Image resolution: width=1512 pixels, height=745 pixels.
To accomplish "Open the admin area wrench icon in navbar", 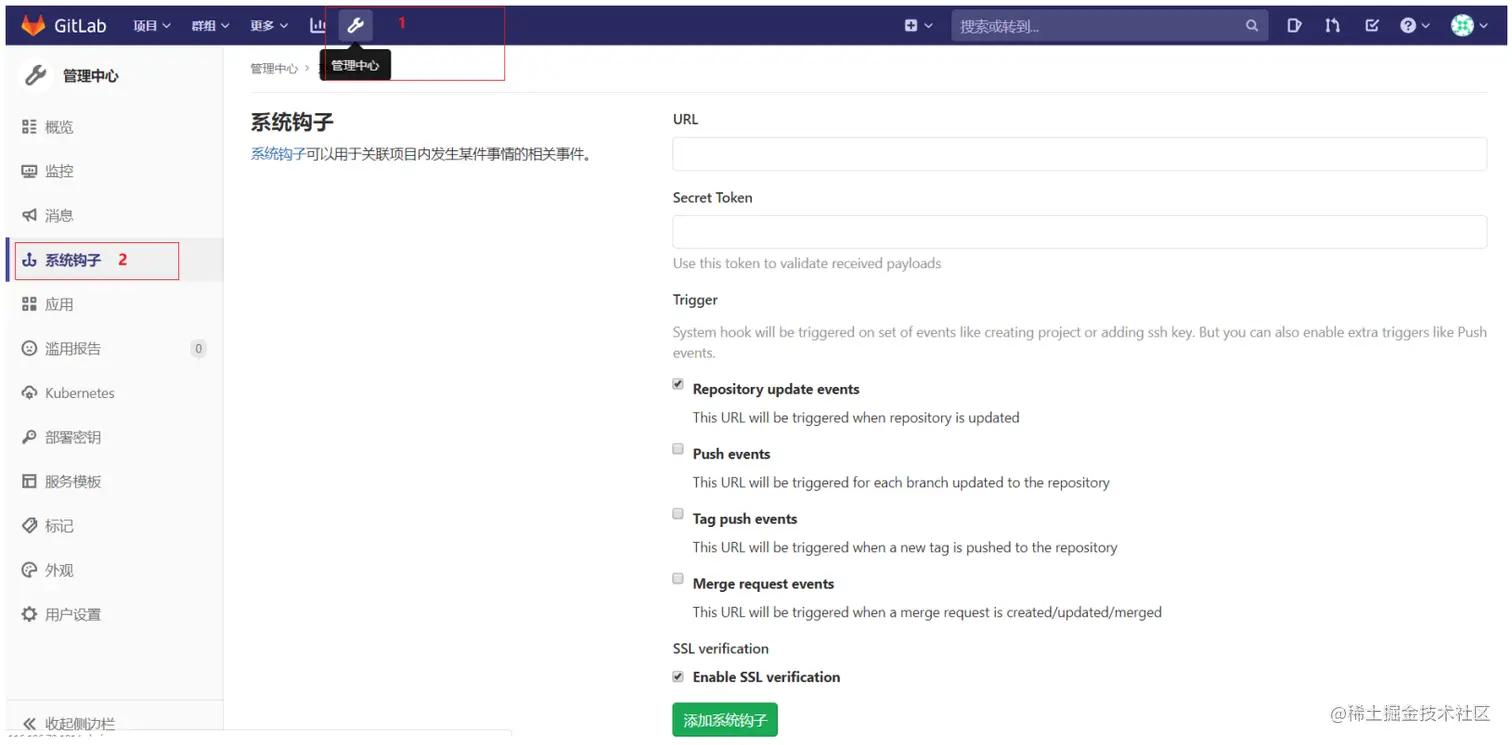I will [x=355, y=26].
